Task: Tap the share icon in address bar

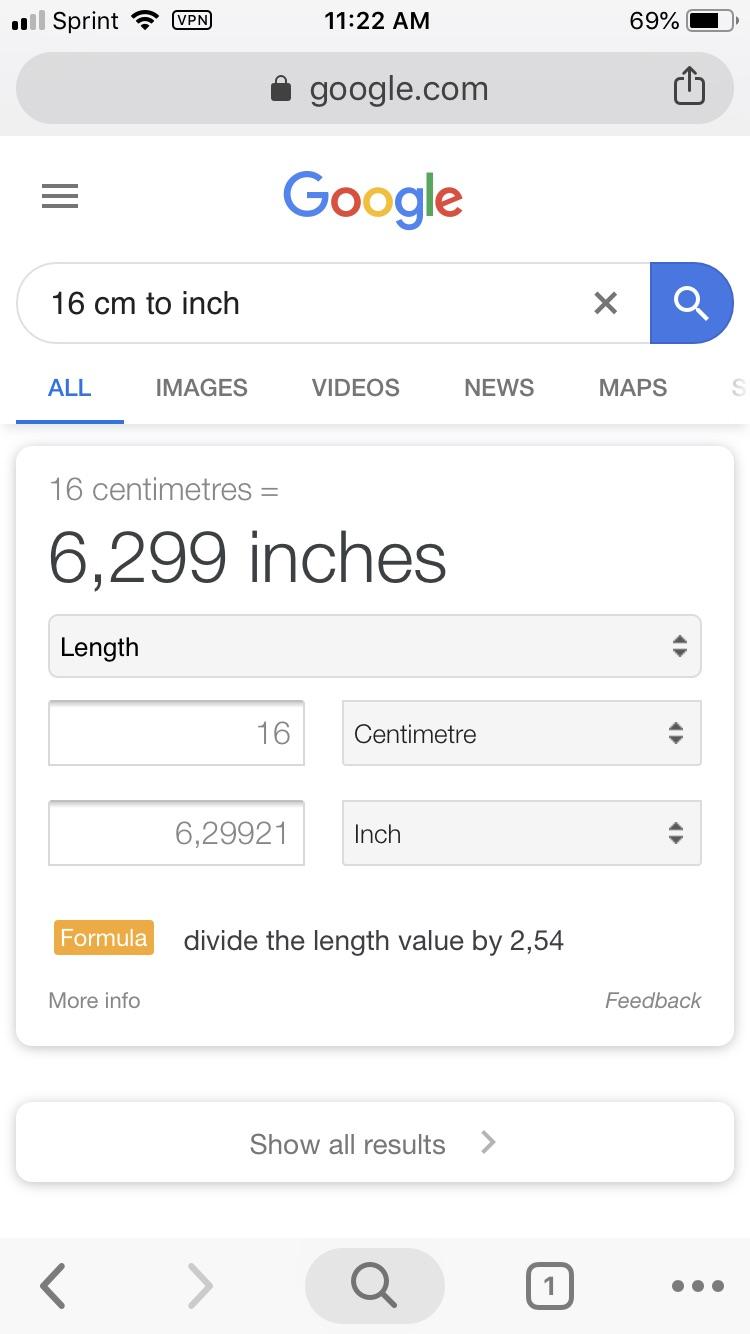Action: click(x=688, y=87)
